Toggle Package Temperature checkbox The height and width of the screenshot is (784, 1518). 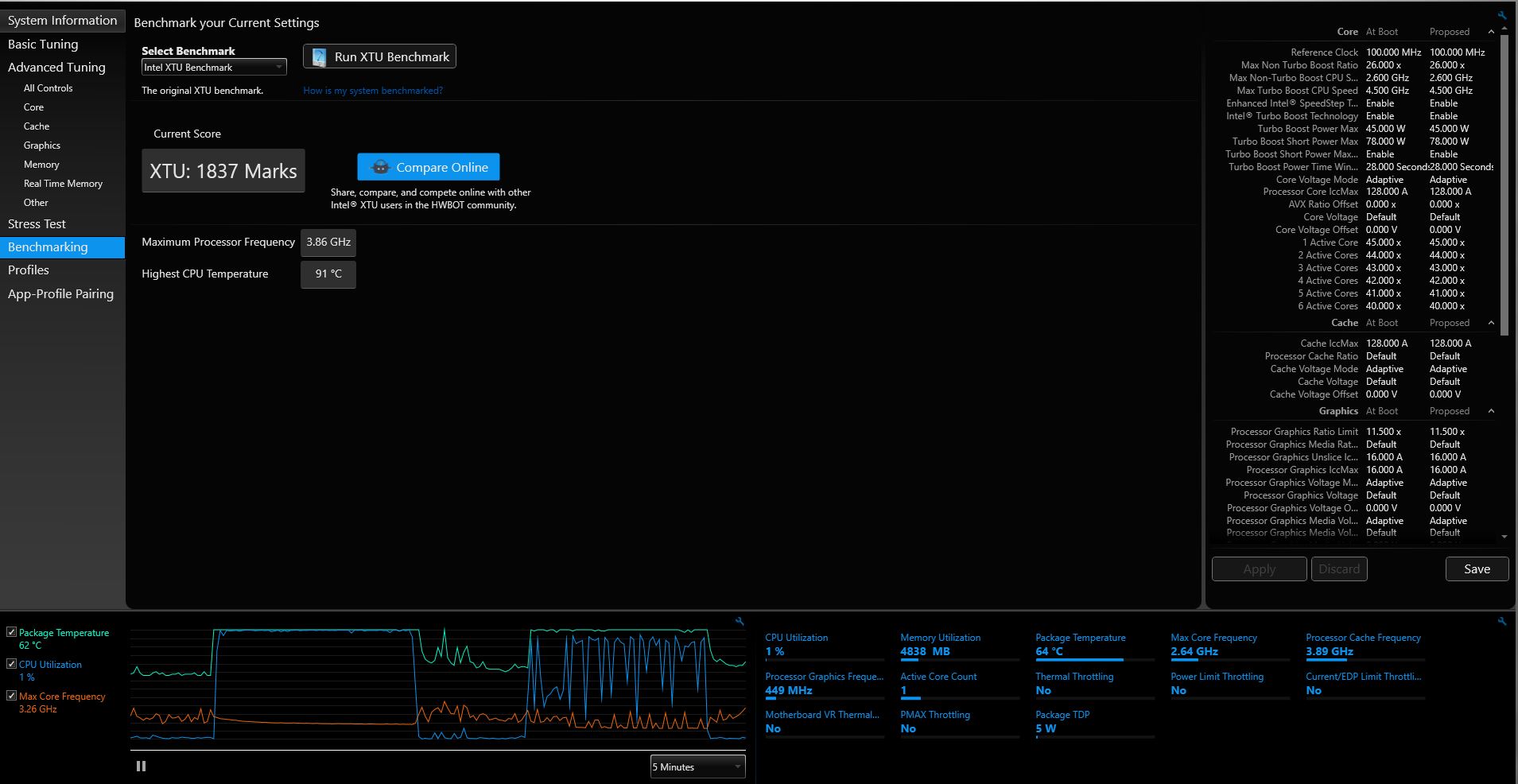(x=11, y=632)
